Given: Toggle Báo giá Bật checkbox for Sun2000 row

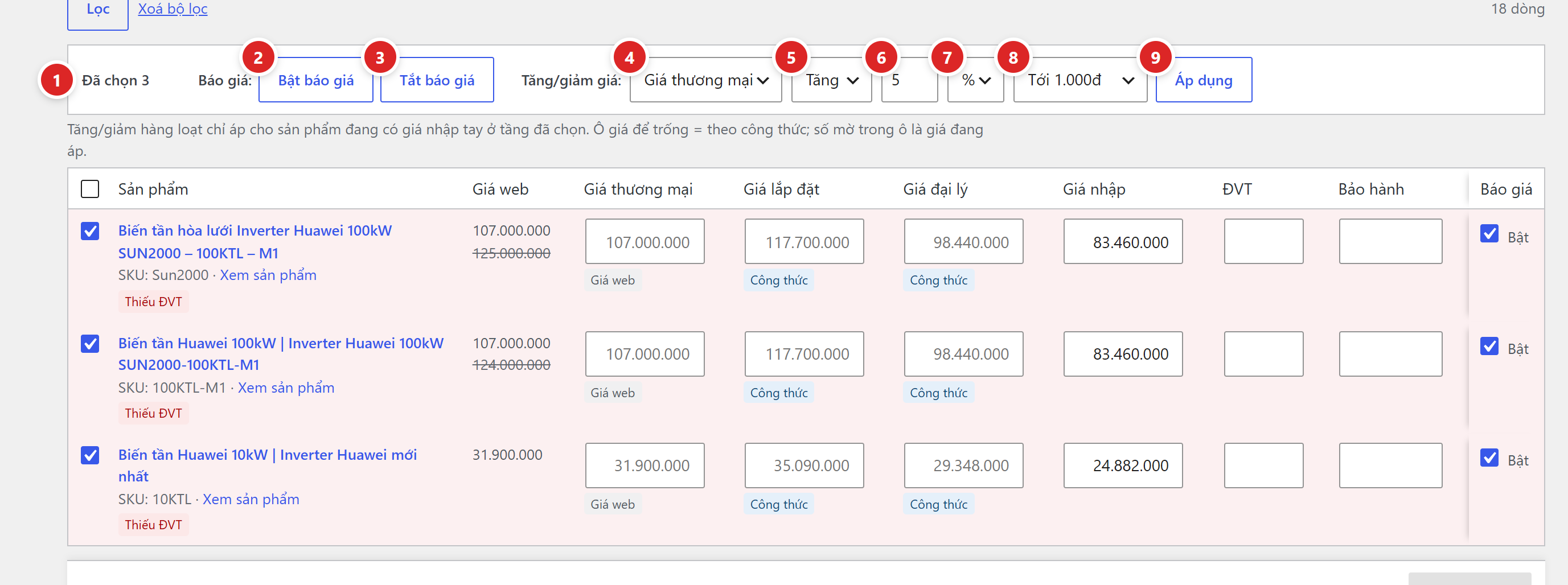Looking at the screenshot, I should [1489, 234].
